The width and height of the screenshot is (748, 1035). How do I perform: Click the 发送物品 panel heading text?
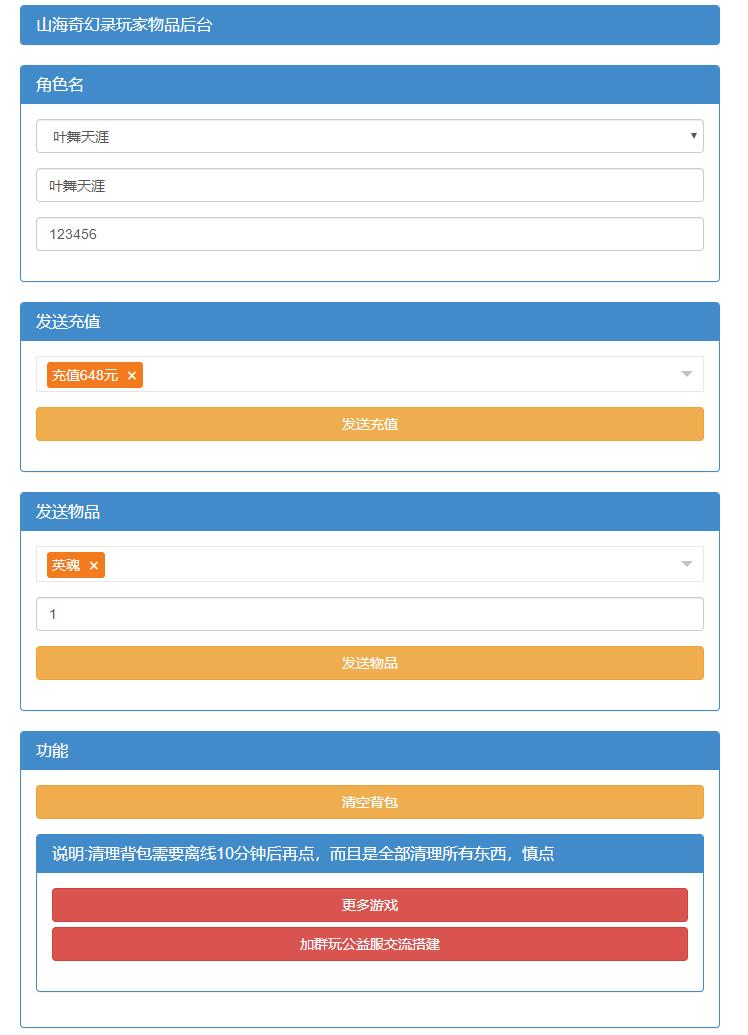[x=68, y=512]
